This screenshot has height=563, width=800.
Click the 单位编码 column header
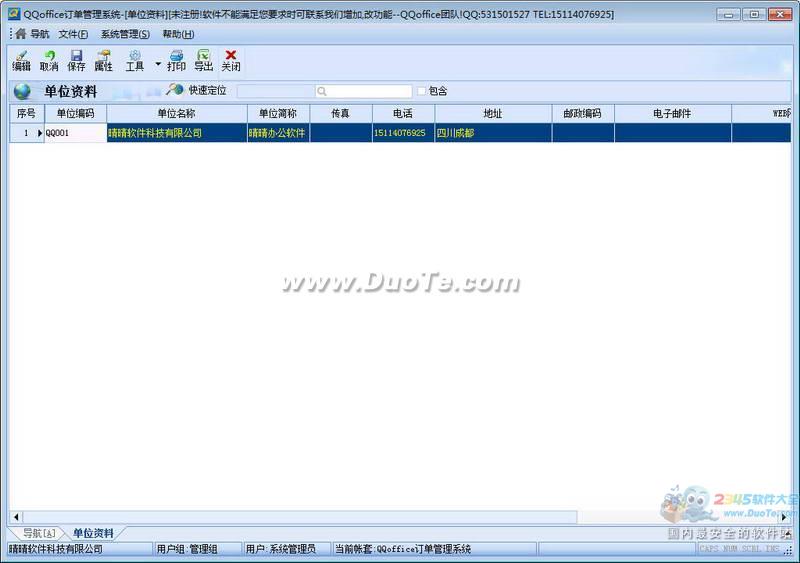click(76, 113)
